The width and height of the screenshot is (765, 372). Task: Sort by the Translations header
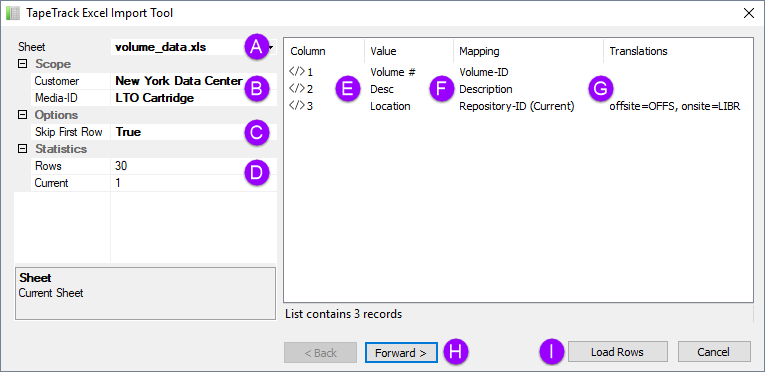(639, 51)
